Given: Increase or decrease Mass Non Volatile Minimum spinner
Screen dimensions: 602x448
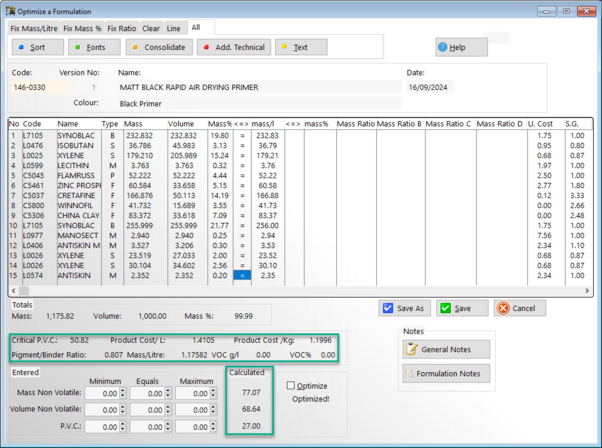Looking at the screenshot, I should click(x=123, y=393).
